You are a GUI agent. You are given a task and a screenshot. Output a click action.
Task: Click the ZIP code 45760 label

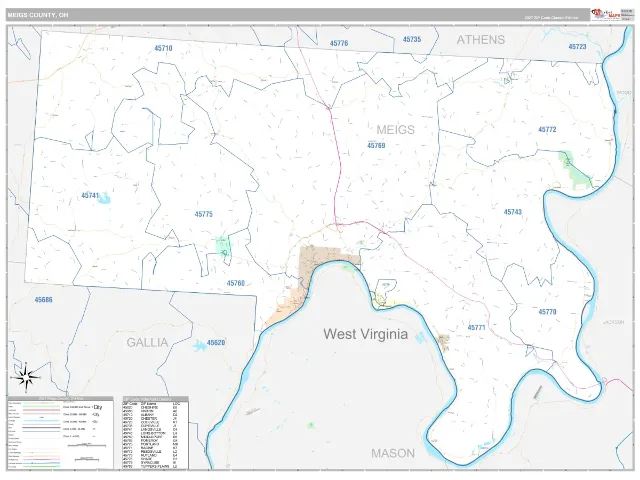(x=236, y=283)
